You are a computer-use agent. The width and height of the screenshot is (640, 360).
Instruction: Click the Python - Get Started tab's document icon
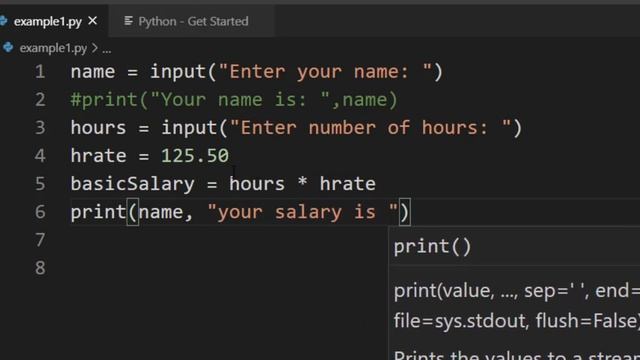[x=128, y=20]
